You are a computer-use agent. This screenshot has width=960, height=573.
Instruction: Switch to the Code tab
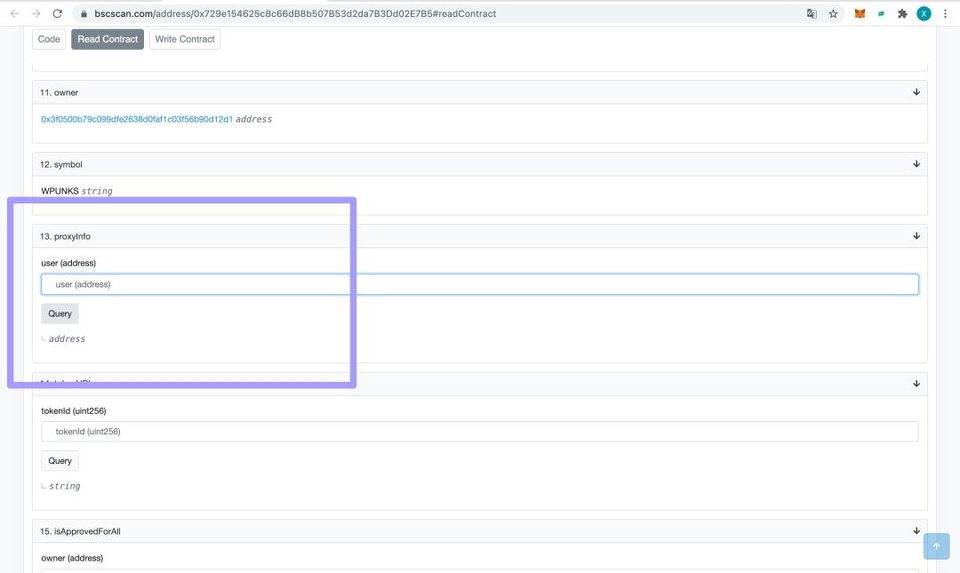[49, 39]
